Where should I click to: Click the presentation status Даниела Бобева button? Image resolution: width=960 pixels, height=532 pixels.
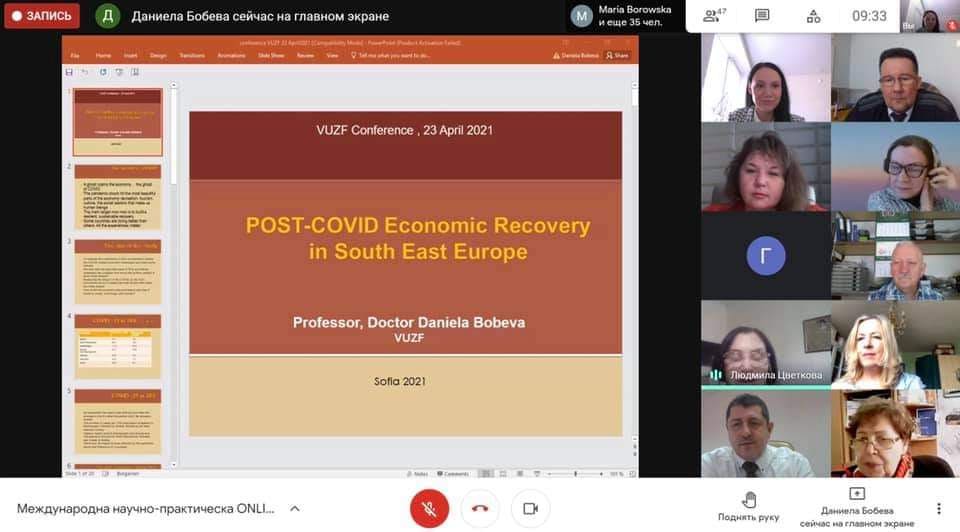pyautogui.click(x=857, y=508)
